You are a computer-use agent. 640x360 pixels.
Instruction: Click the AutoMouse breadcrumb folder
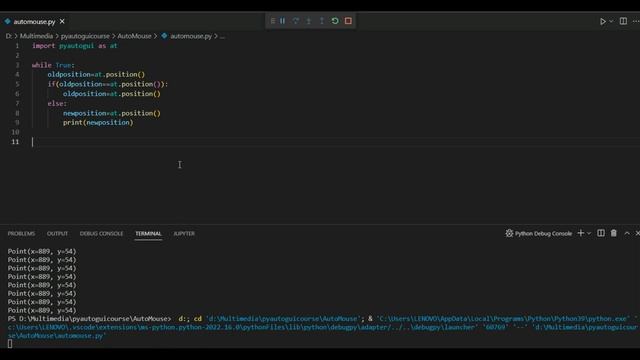(134, 36)
